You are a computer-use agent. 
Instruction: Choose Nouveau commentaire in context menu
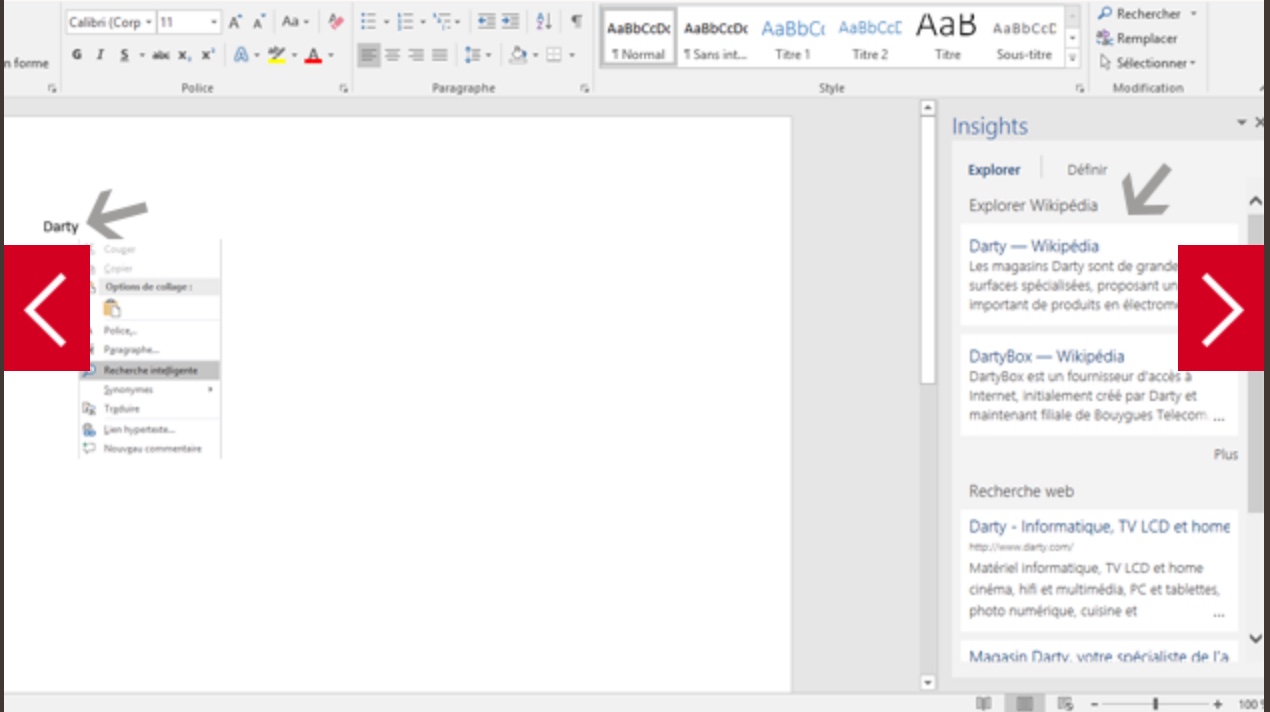150,448
